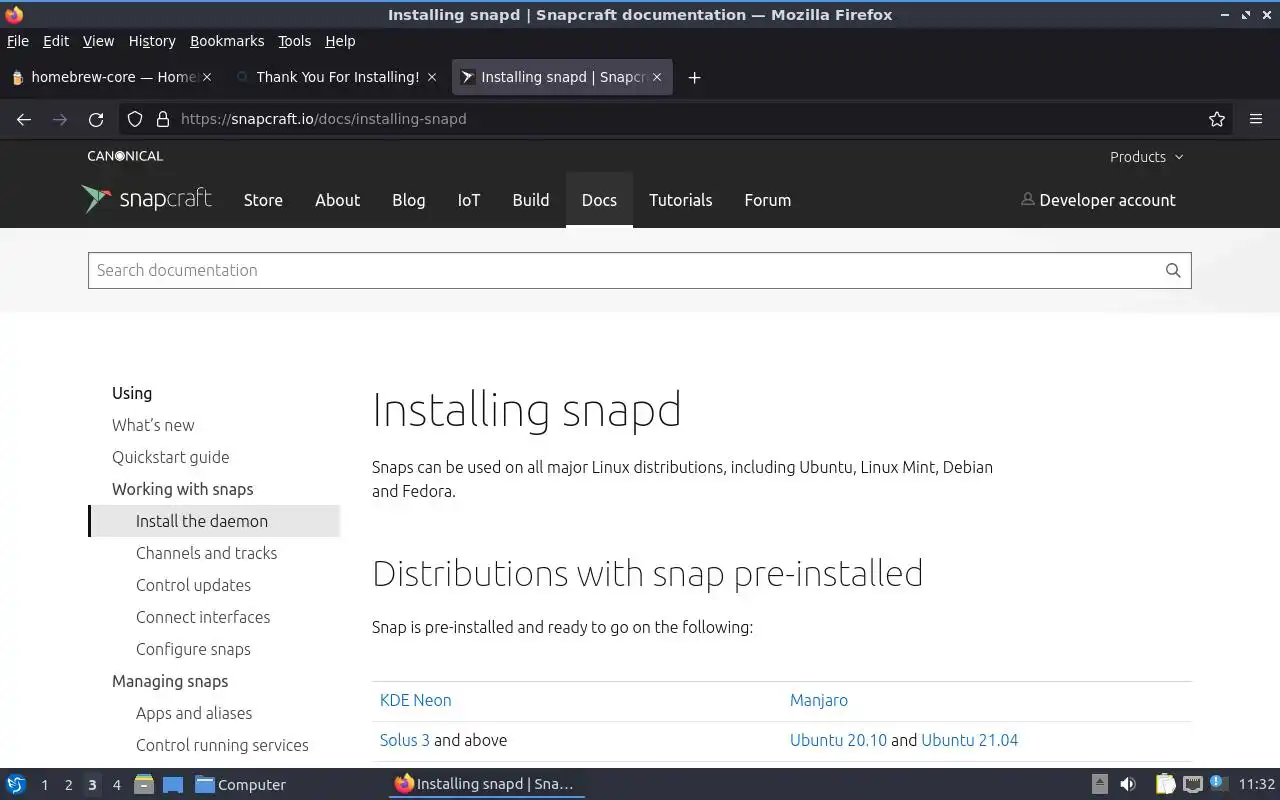This screenshot has width=1280, height=800.
Task: Open the file manager taskbar icon
Action: [x=144, y=784]
